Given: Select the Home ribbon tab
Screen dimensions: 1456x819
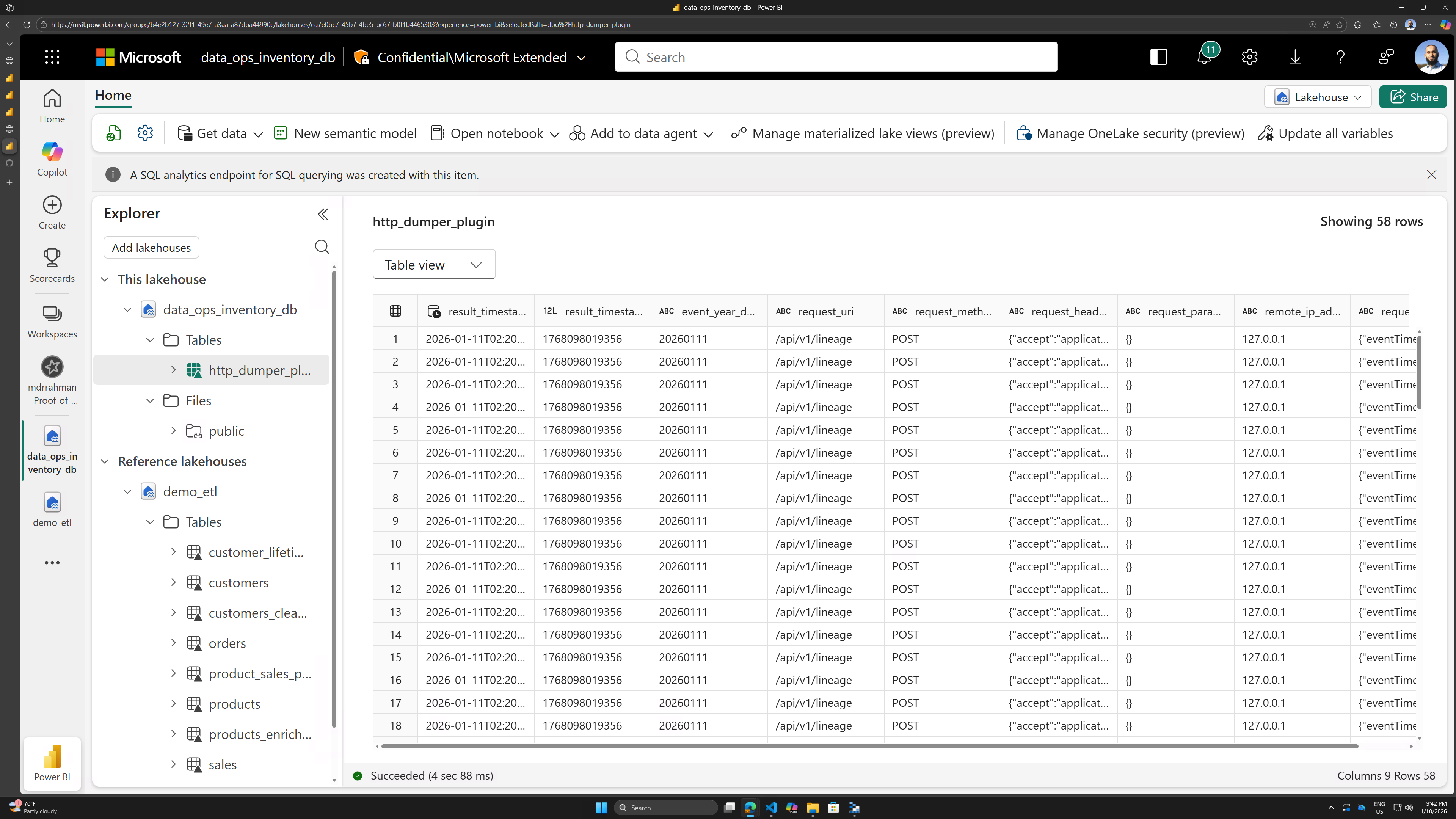Looking at the screenshot, I should point(113,95).
